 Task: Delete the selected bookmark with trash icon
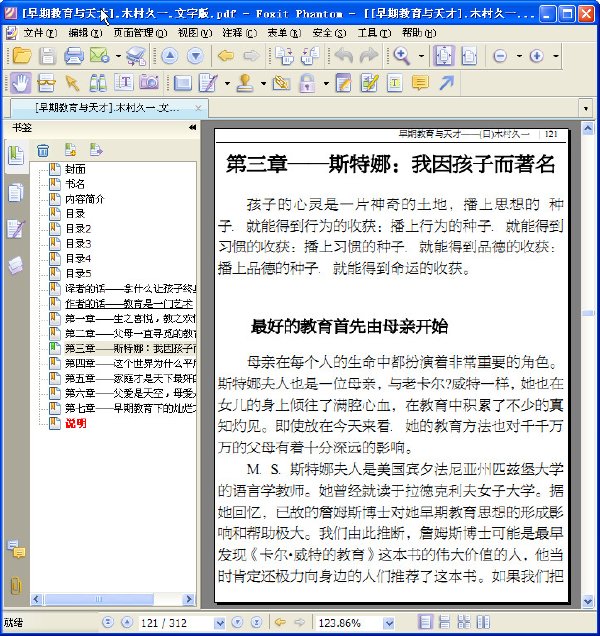pos(43,150)
